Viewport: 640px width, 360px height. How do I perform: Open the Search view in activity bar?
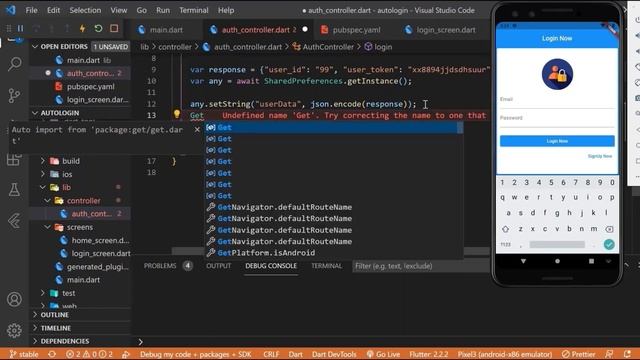coord(15,64)
